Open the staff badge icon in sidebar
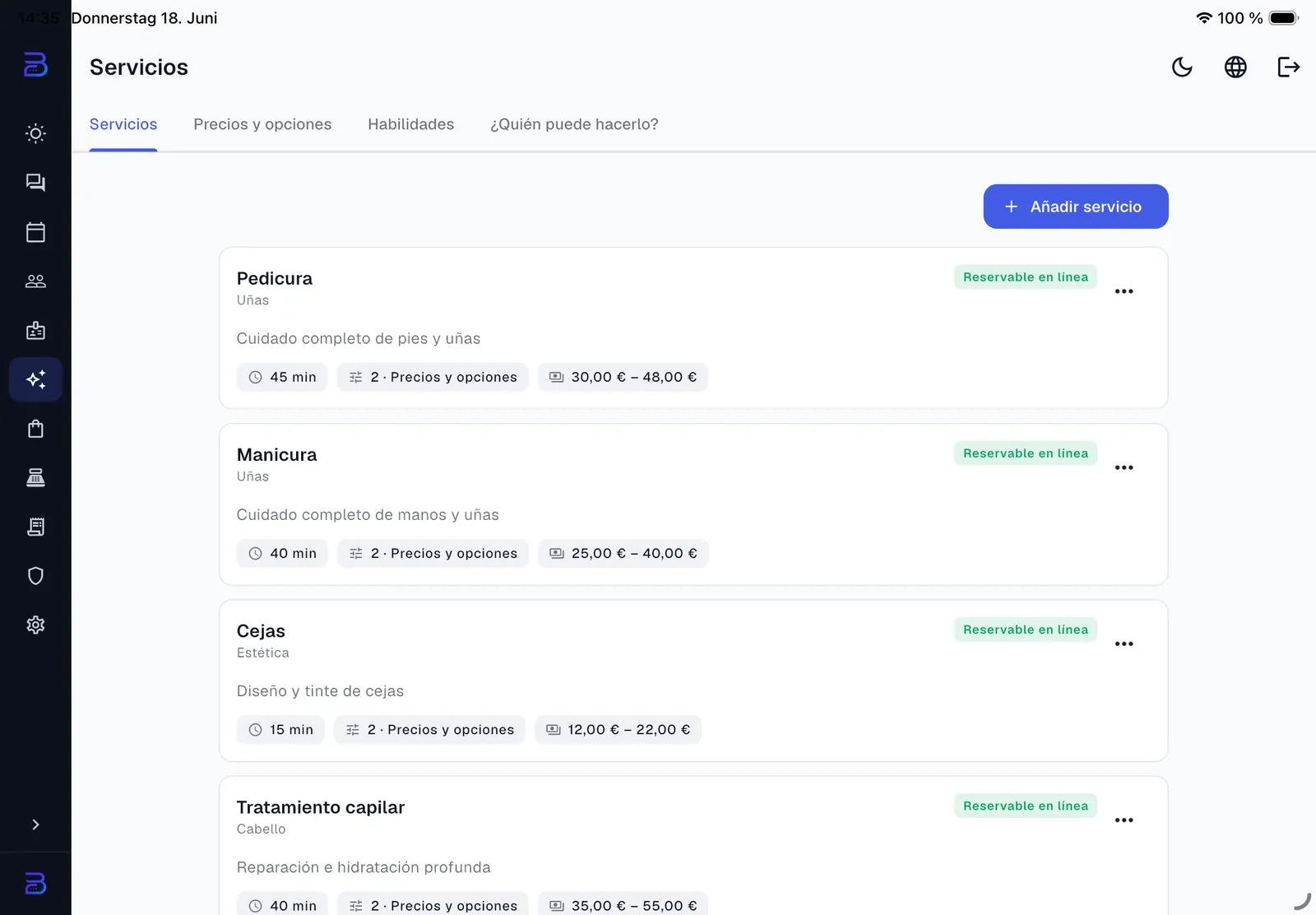 (35, 331)
